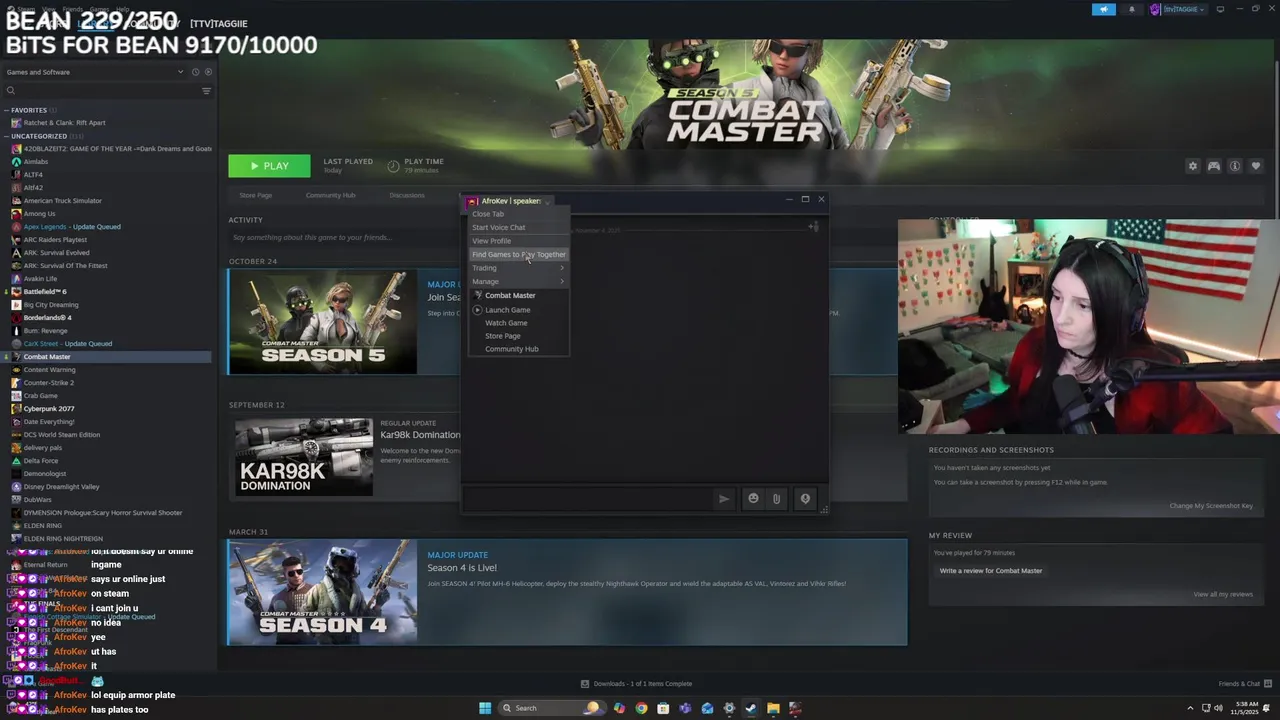This screenshot has height=720, width=1280.
Task: Click Steam announcements megaphone button
Action: tap(1104, 9)
